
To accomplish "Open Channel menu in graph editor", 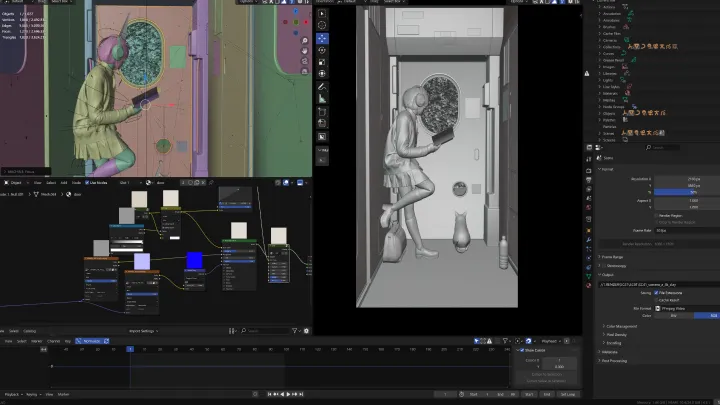I will point(53,341).
